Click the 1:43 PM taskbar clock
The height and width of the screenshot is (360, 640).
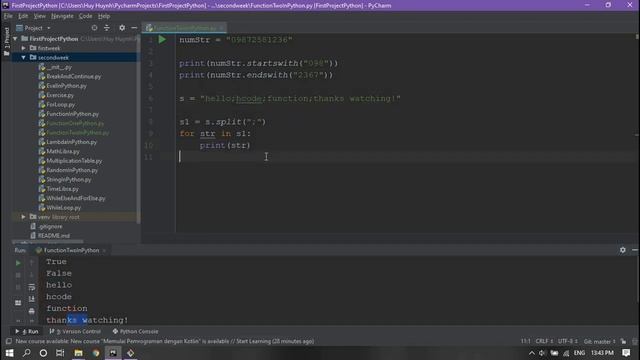click(602, 353)
